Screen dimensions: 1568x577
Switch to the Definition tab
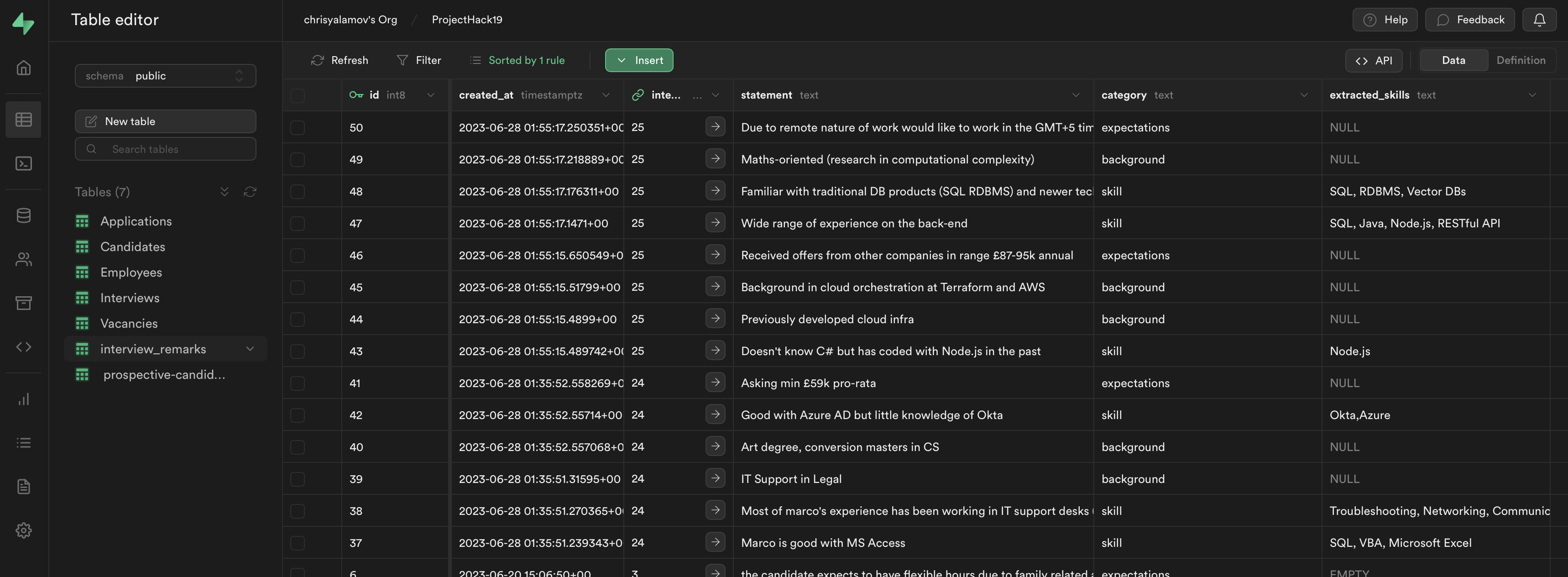point(1520,60)
